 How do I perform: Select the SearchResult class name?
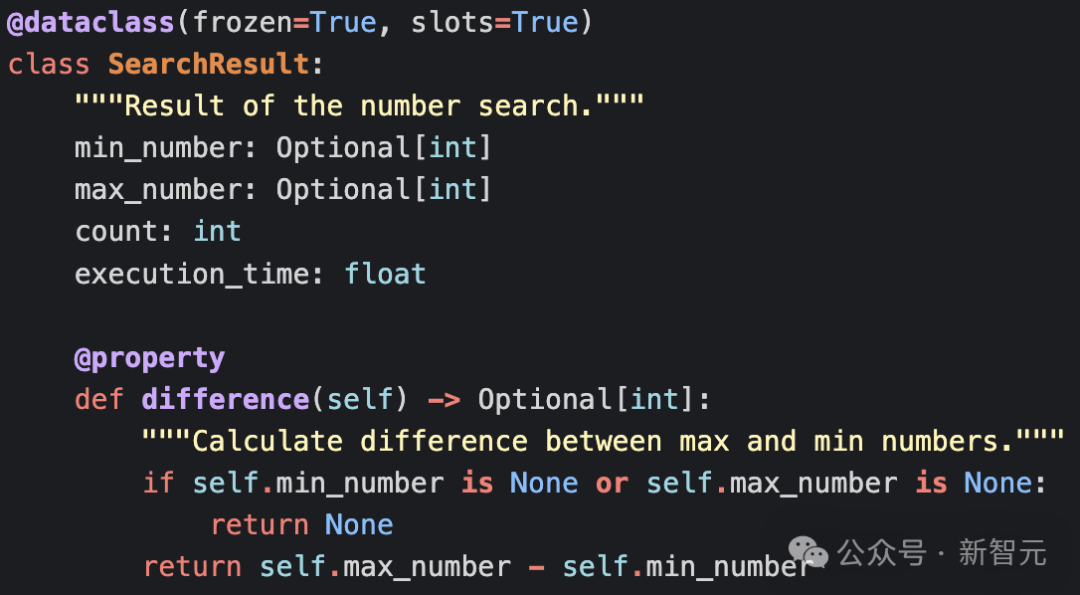coord(208,64)
